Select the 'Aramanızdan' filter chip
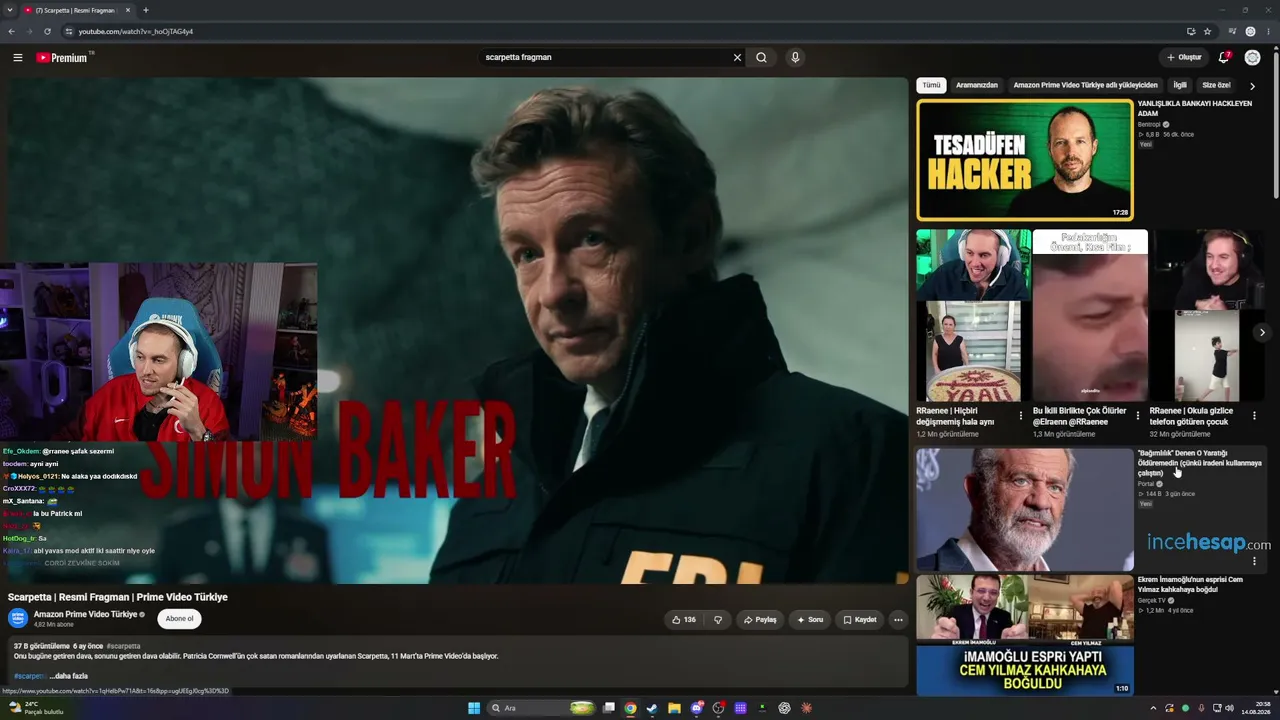 (x=977, y=85)
